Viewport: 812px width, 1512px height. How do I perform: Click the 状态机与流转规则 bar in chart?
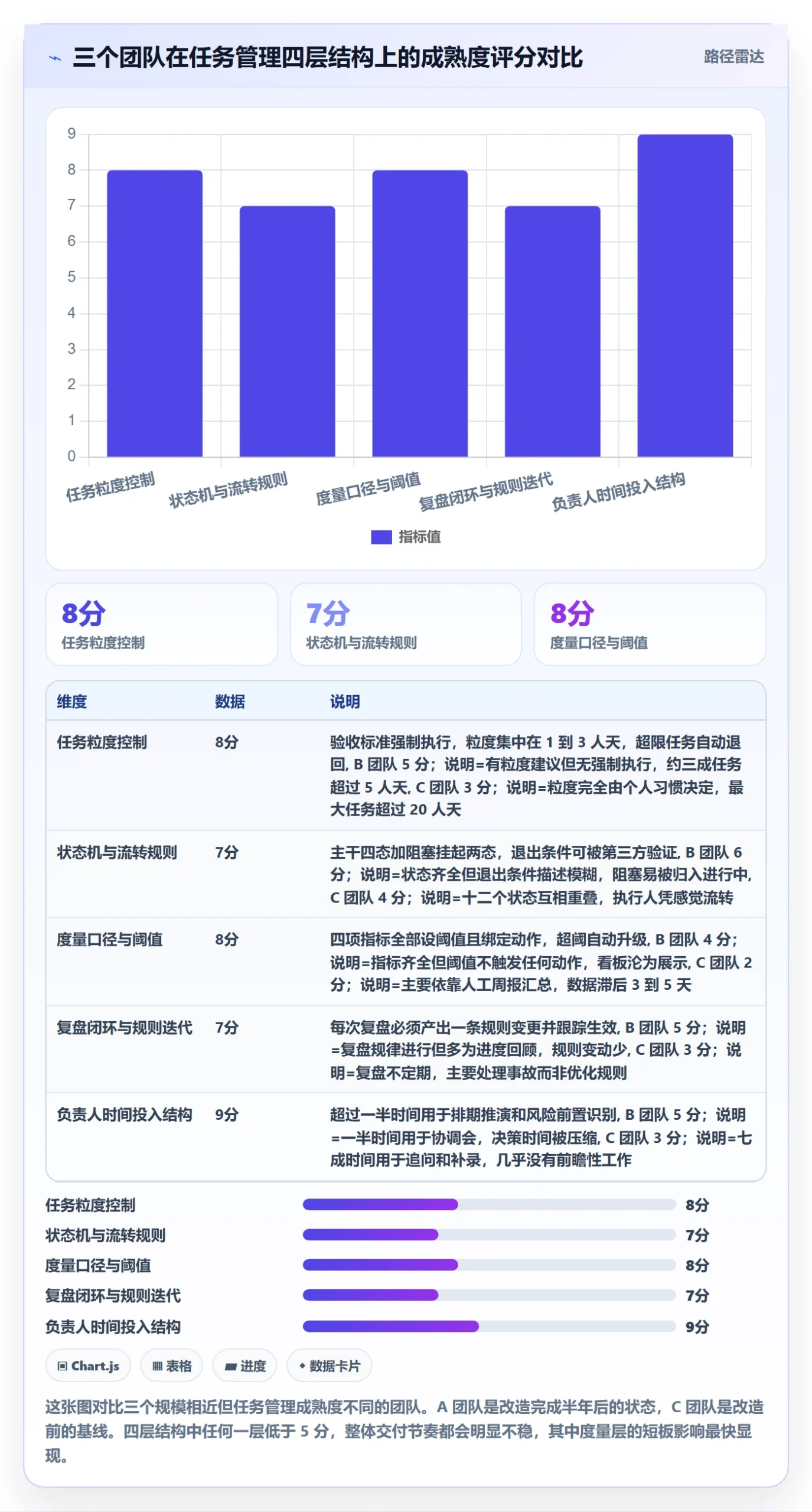click(x=287, y=331)
